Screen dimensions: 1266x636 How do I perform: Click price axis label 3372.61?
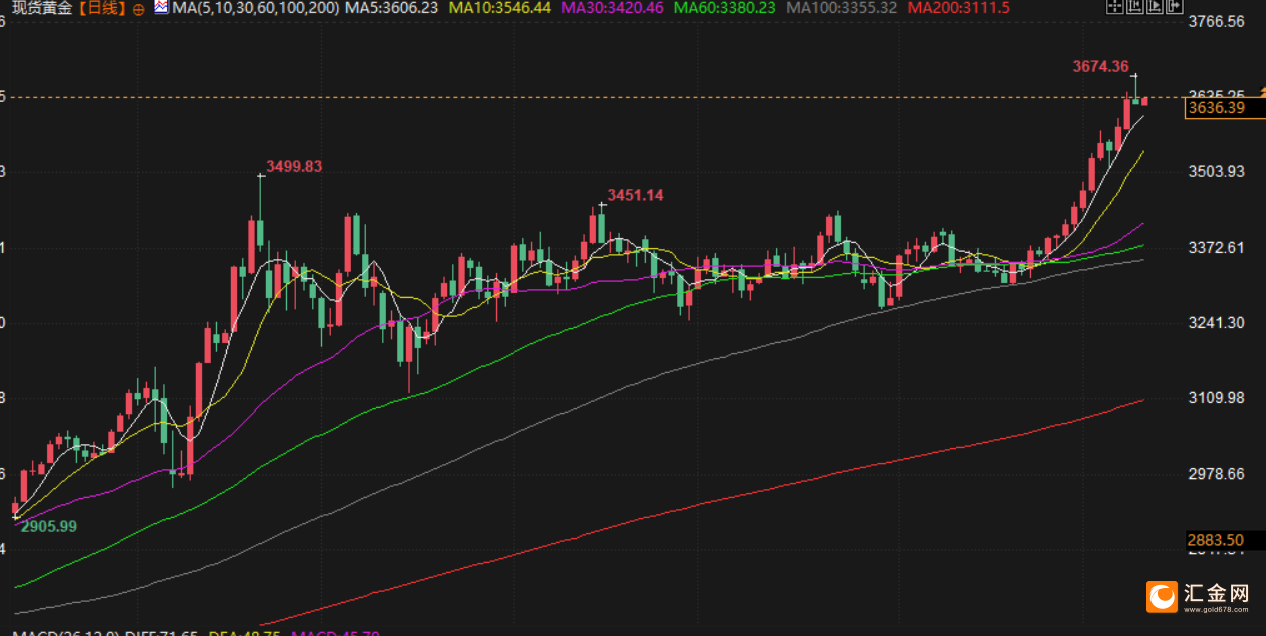(1215, 247)
